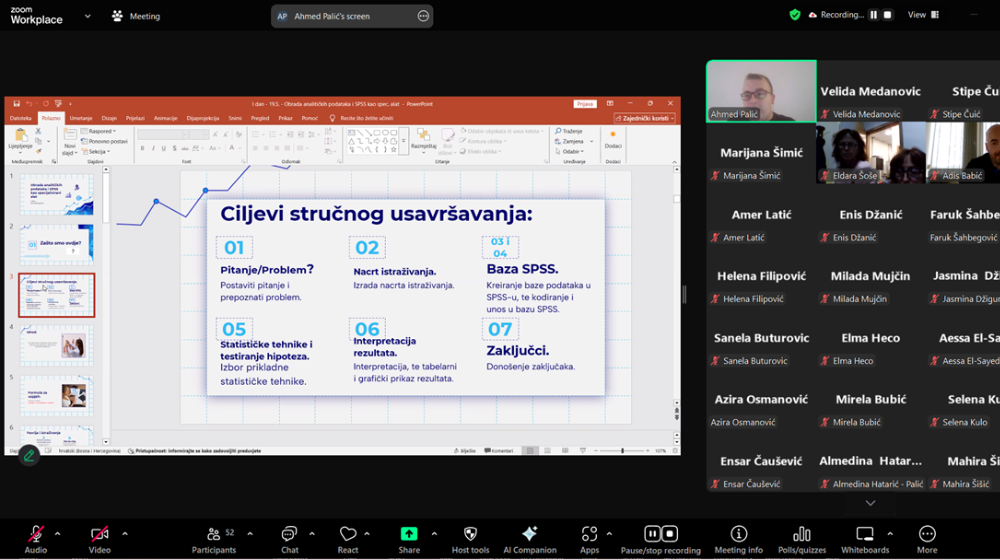Open the Zoom Workplace dropdown chevron
Screen dimensions: 1000x560
pyautogui.click(x=87, y=16)
